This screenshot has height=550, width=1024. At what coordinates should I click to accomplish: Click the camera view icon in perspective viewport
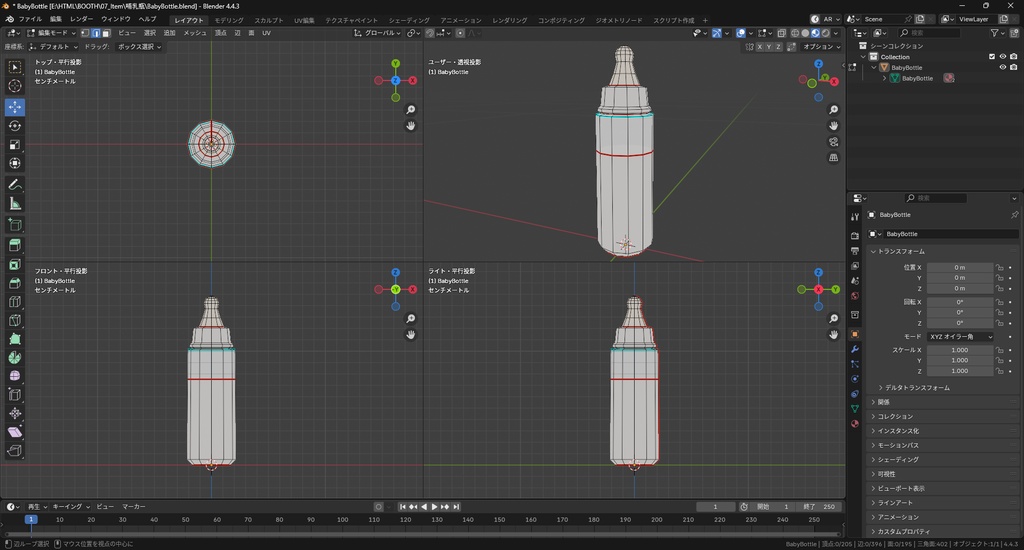[x=834, y=142]
